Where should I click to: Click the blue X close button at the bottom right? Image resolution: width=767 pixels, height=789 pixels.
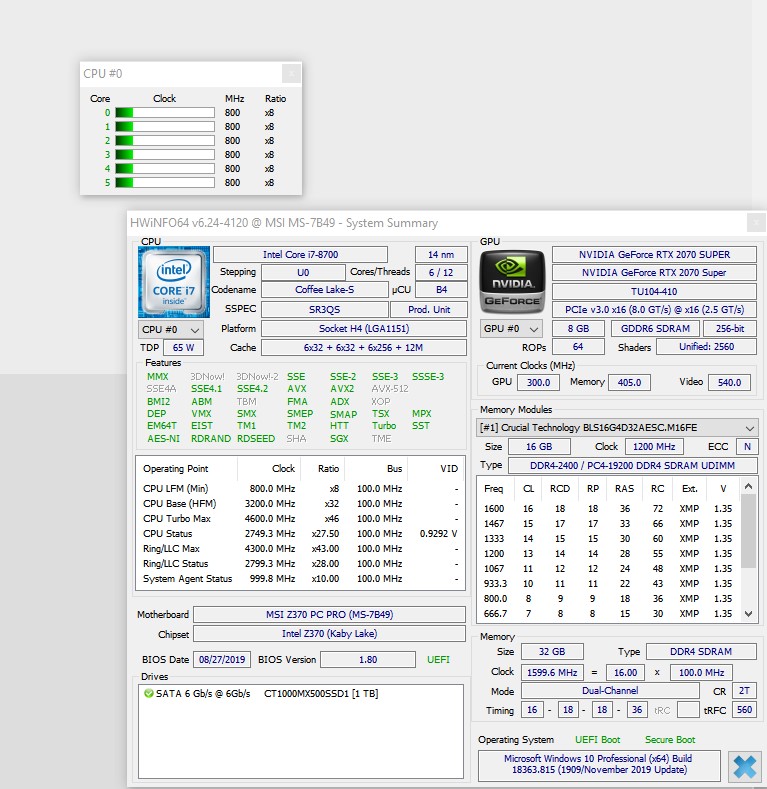pos(745,766)
